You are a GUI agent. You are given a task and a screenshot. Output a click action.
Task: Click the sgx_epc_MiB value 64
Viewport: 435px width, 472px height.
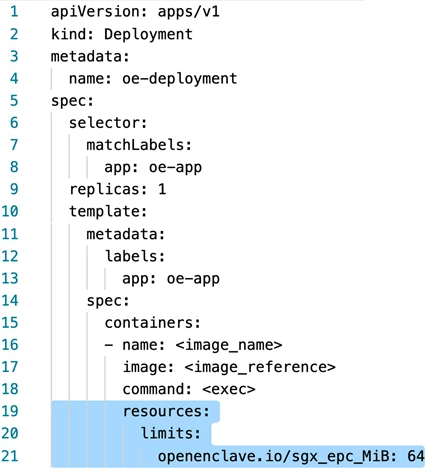coord(416,456)
